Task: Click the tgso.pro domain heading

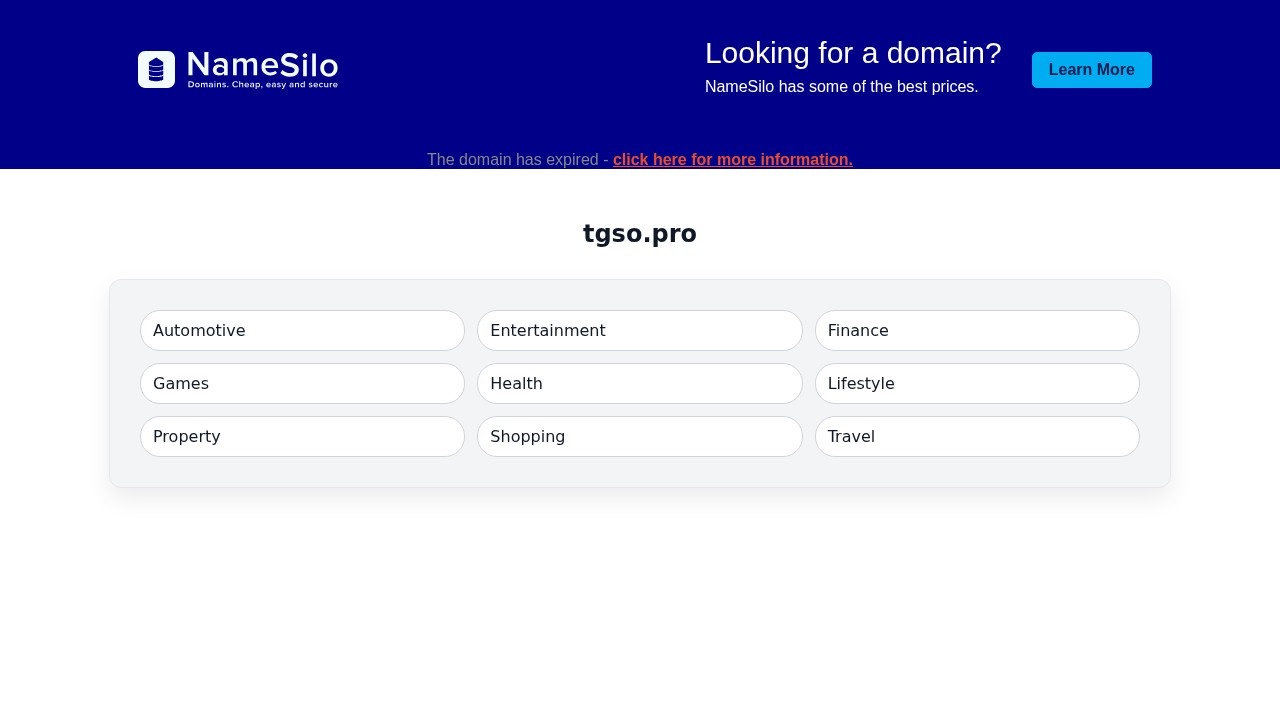Action: tap(639, 233)
